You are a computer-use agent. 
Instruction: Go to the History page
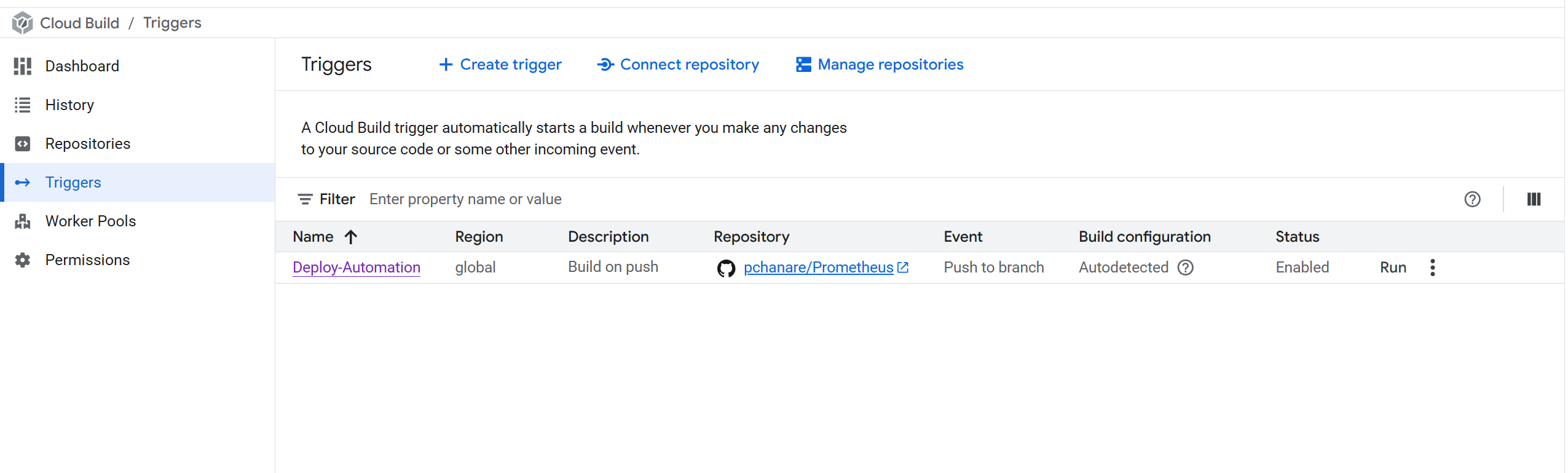pos(69,105)
